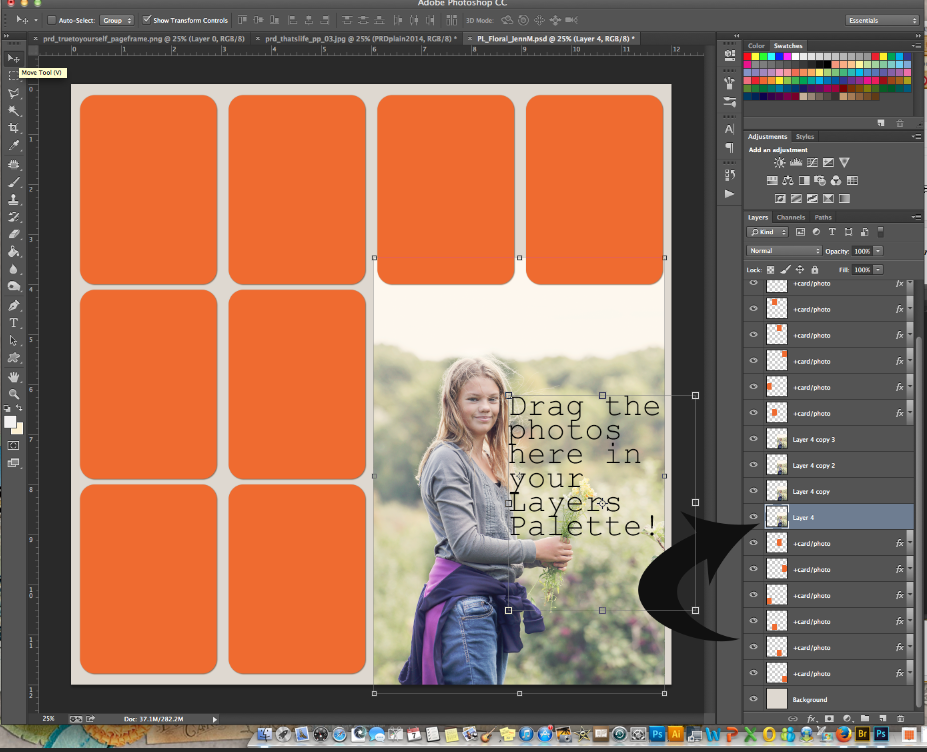
Task: Expand the layer Opacity slider arrow
Action: [878, 250]
